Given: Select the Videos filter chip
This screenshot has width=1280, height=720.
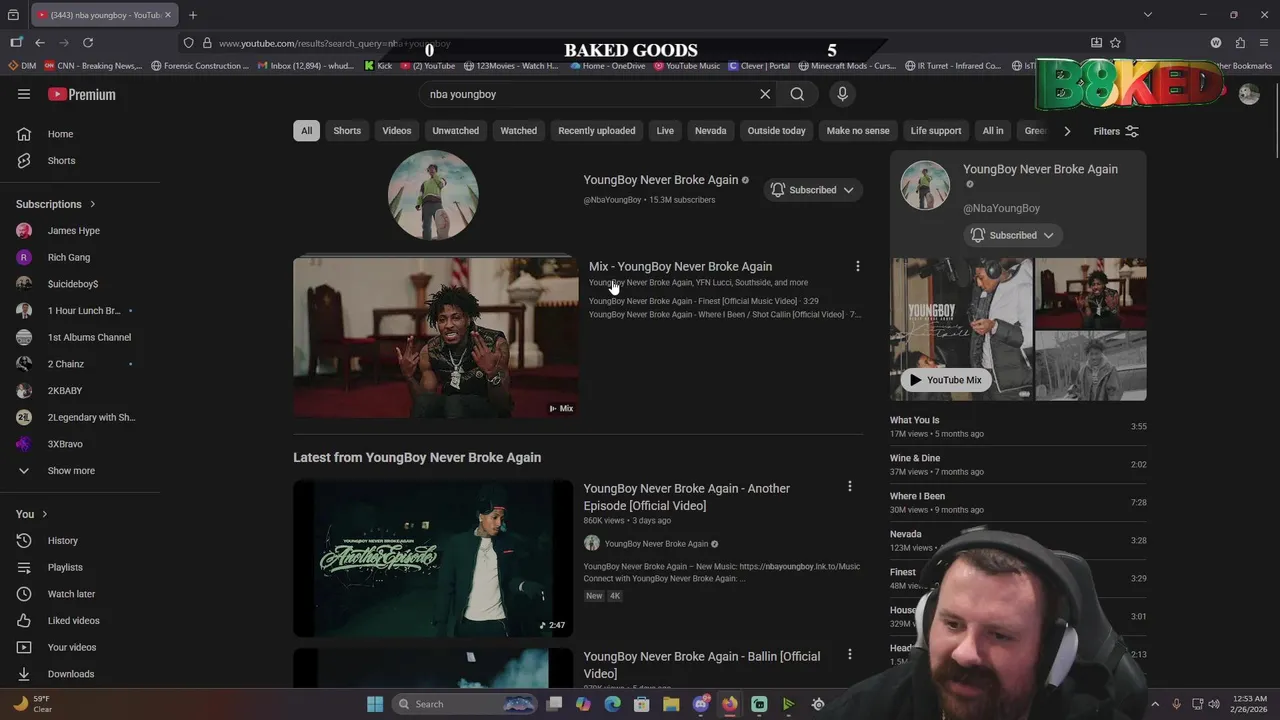Looking at the screenshot, I should [396, 131].
